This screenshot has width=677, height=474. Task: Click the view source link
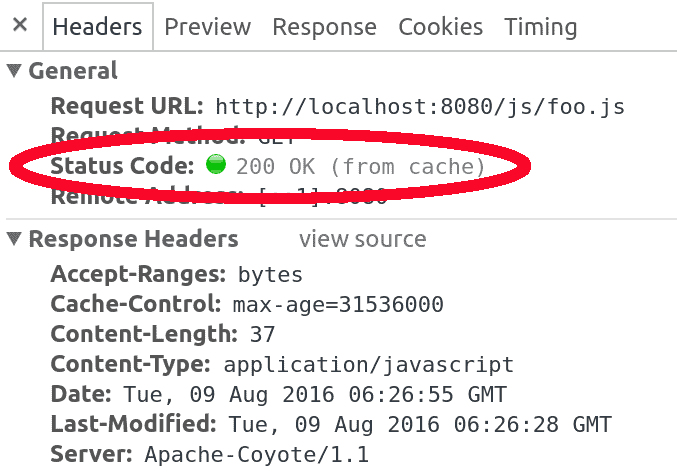click(362, 240)
